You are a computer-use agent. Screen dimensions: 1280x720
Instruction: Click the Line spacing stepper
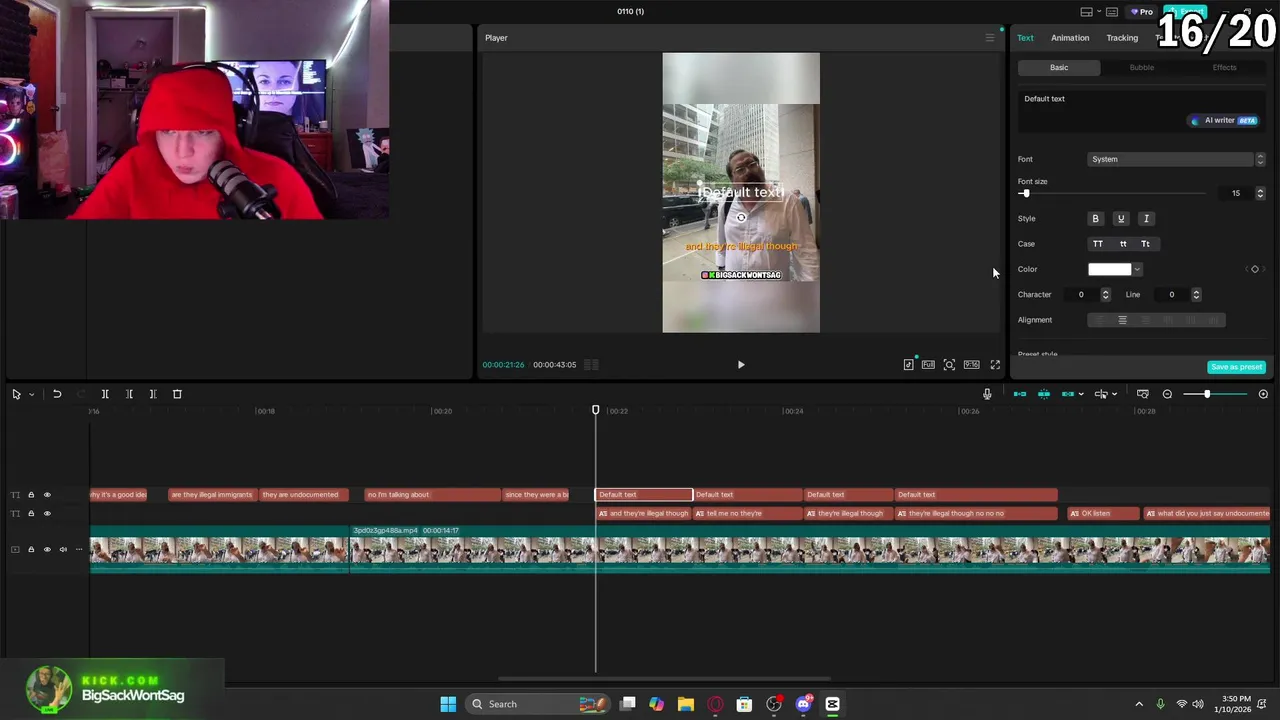[x=1196, y=295]
